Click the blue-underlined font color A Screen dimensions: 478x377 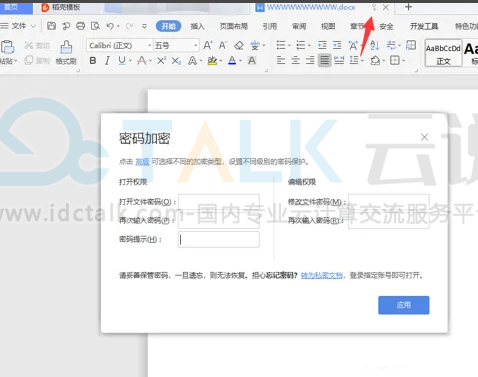[x=232, y=61]
